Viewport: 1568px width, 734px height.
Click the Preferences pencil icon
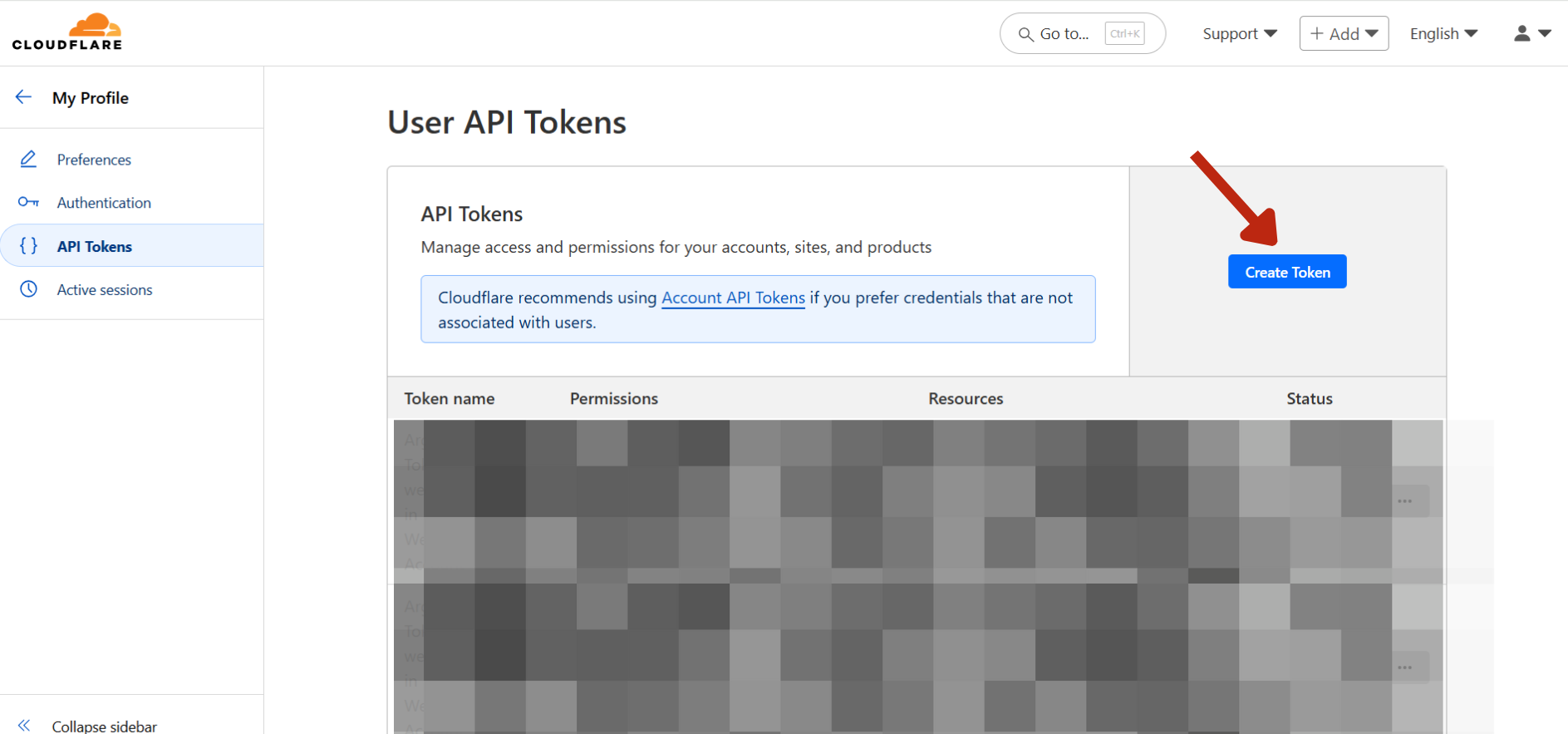(28, 159)
